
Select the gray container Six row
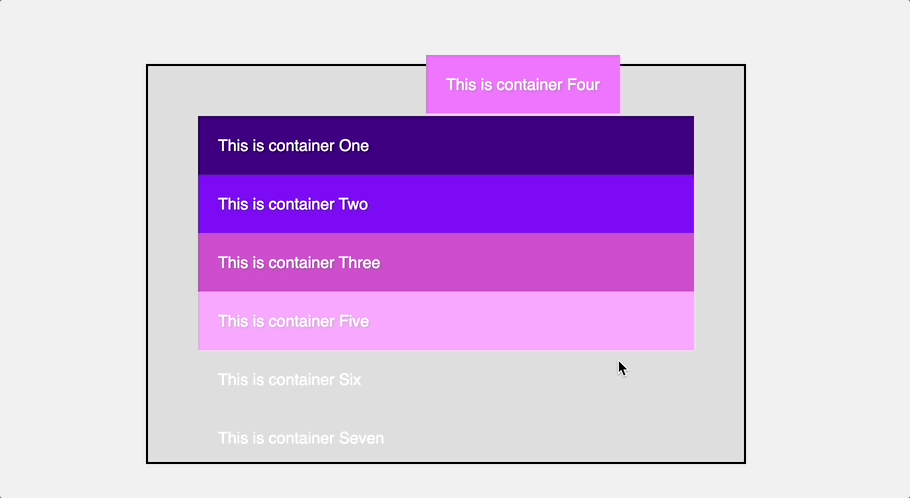click(x=445, y=380)
